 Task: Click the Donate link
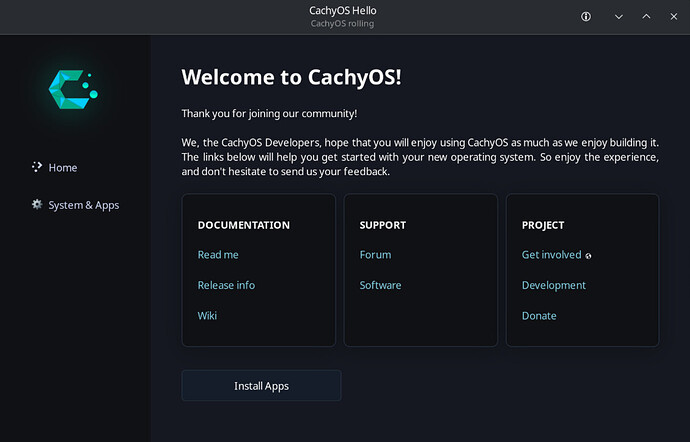tap(539, 316)
